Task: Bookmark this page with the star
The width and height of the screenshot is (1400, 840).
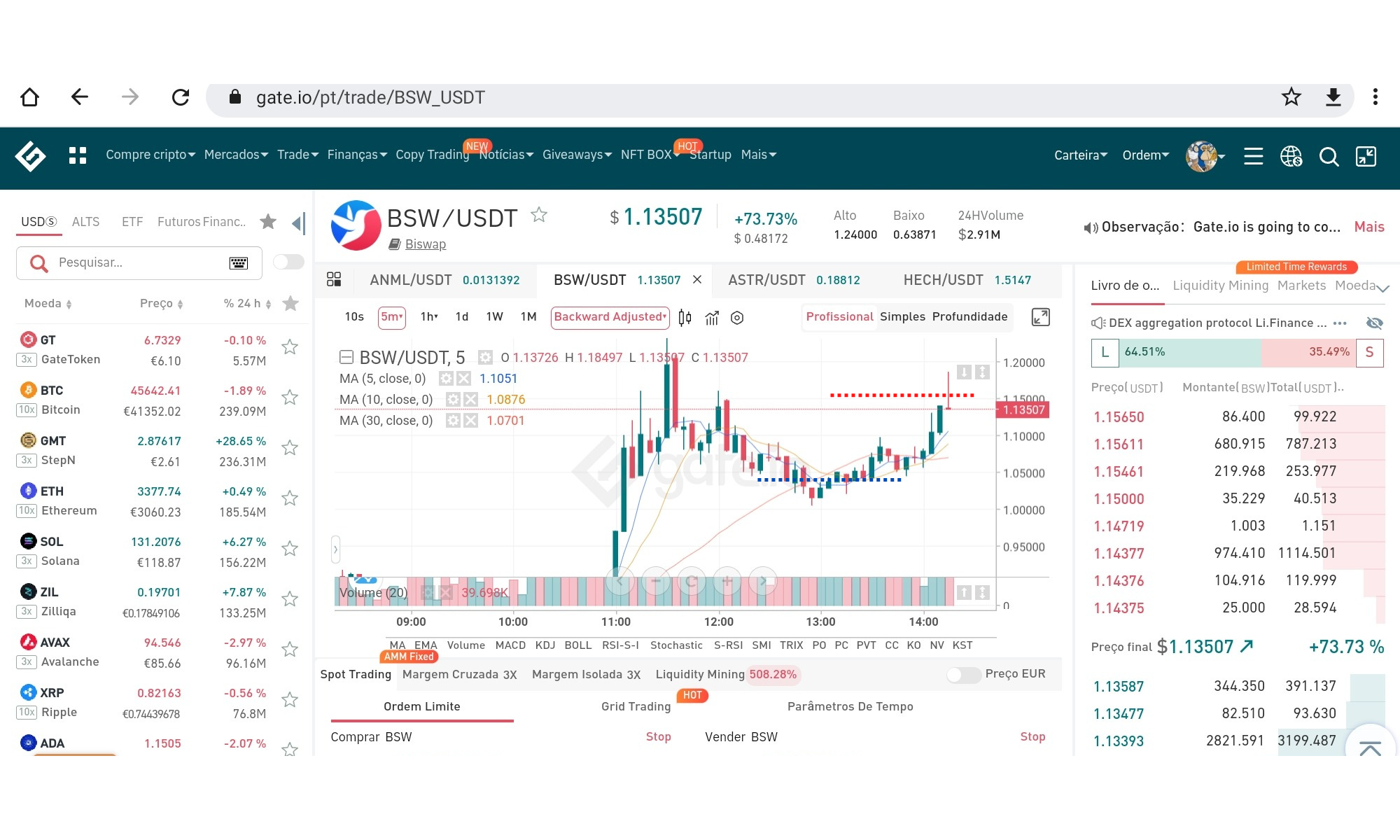Action: 1291,97
